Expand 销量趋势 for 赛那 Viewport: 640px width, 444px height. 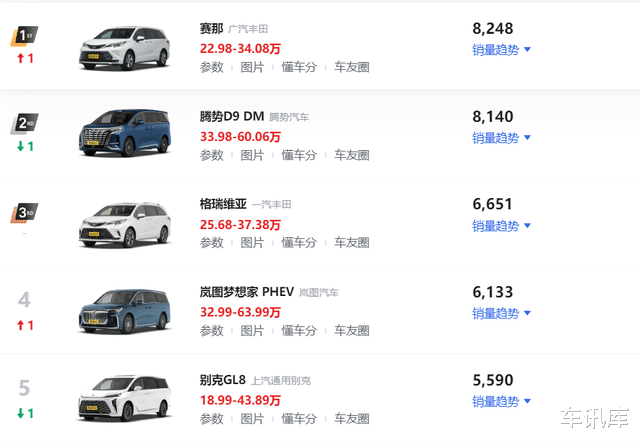click(501, 50)
